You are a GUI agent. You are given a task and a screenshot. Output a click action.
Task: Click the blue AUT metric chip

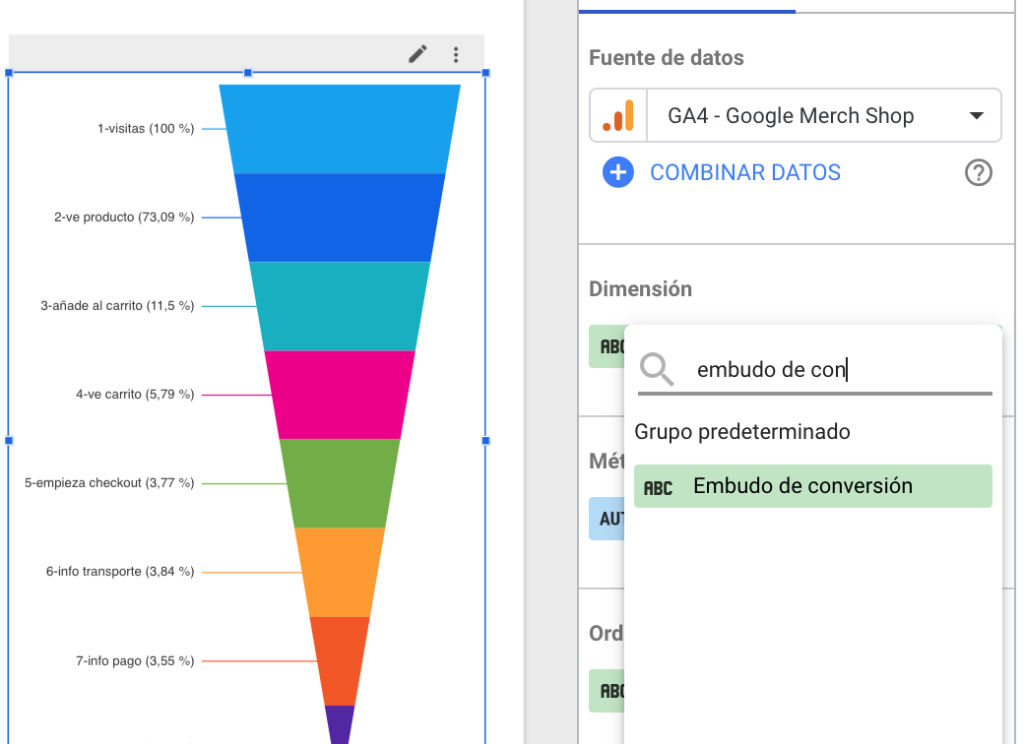coord(606,519)
